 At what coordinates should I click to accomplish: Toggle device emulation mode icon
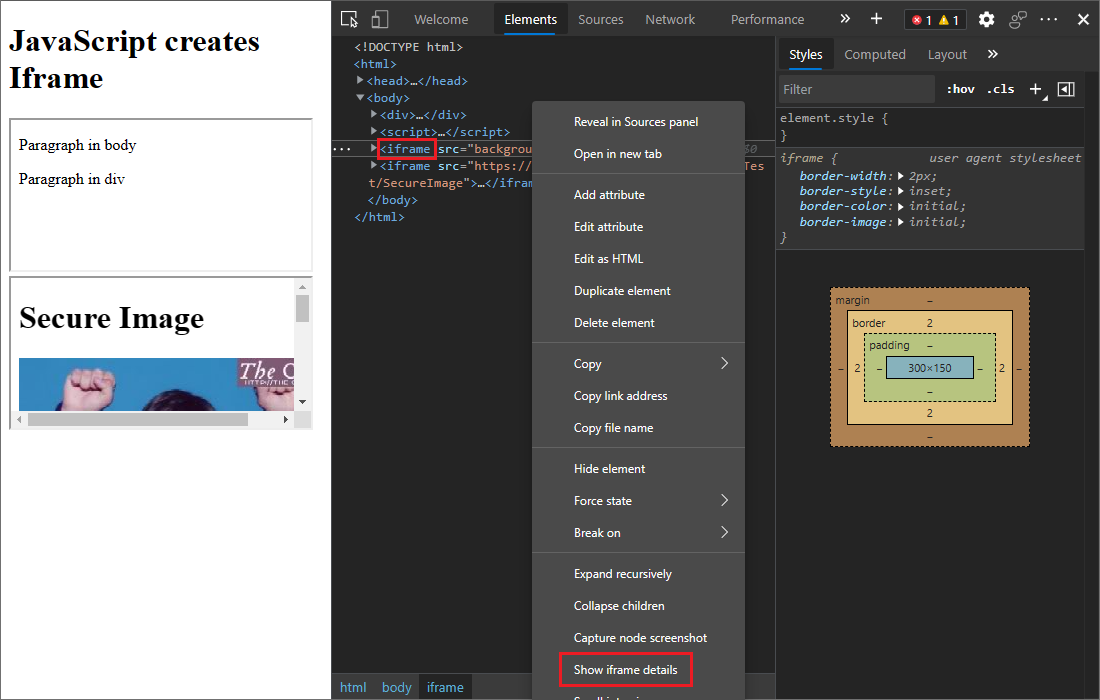(380, 19)
